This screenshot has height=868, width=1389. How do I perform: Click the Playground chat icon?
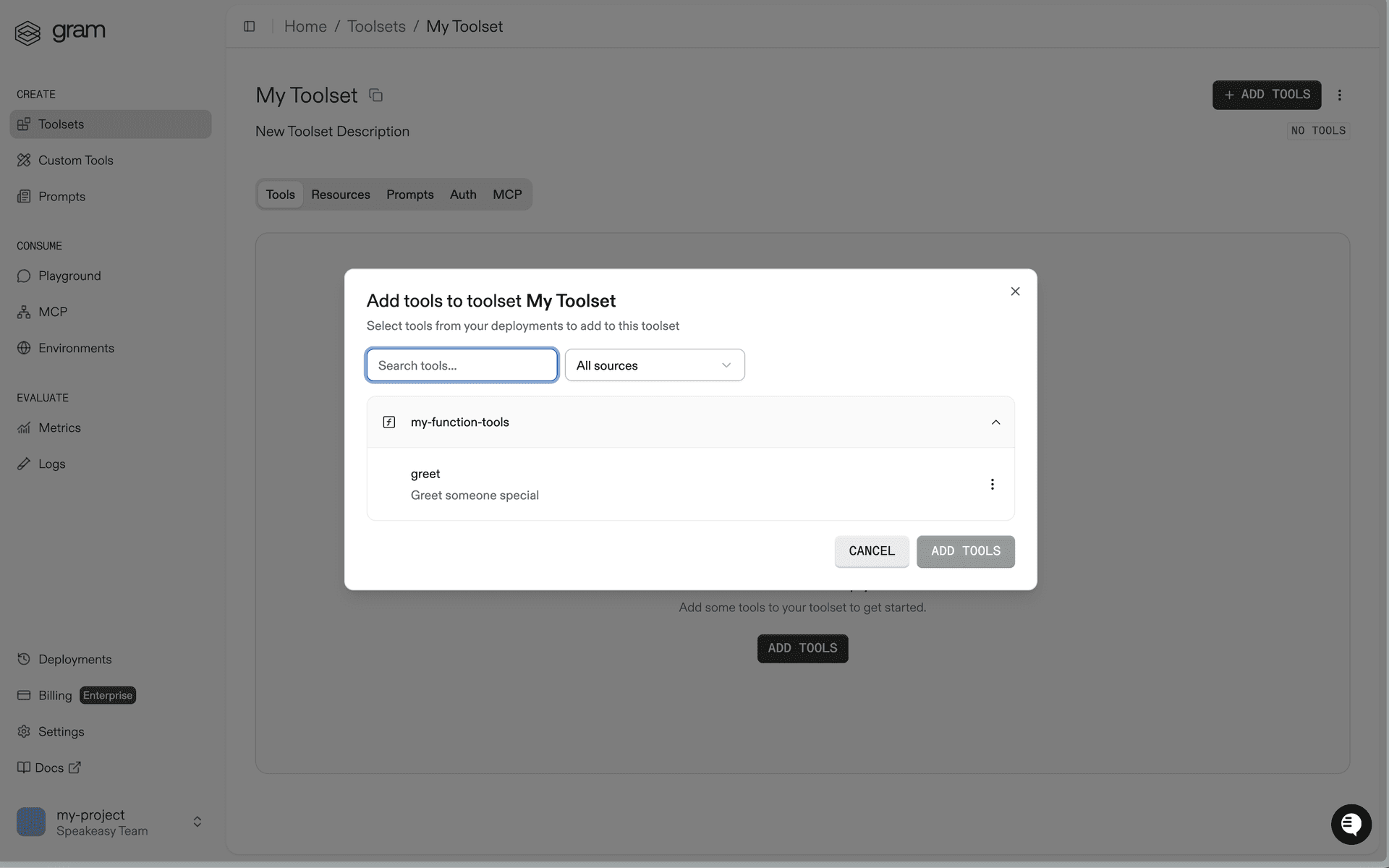tap(24, 276)
